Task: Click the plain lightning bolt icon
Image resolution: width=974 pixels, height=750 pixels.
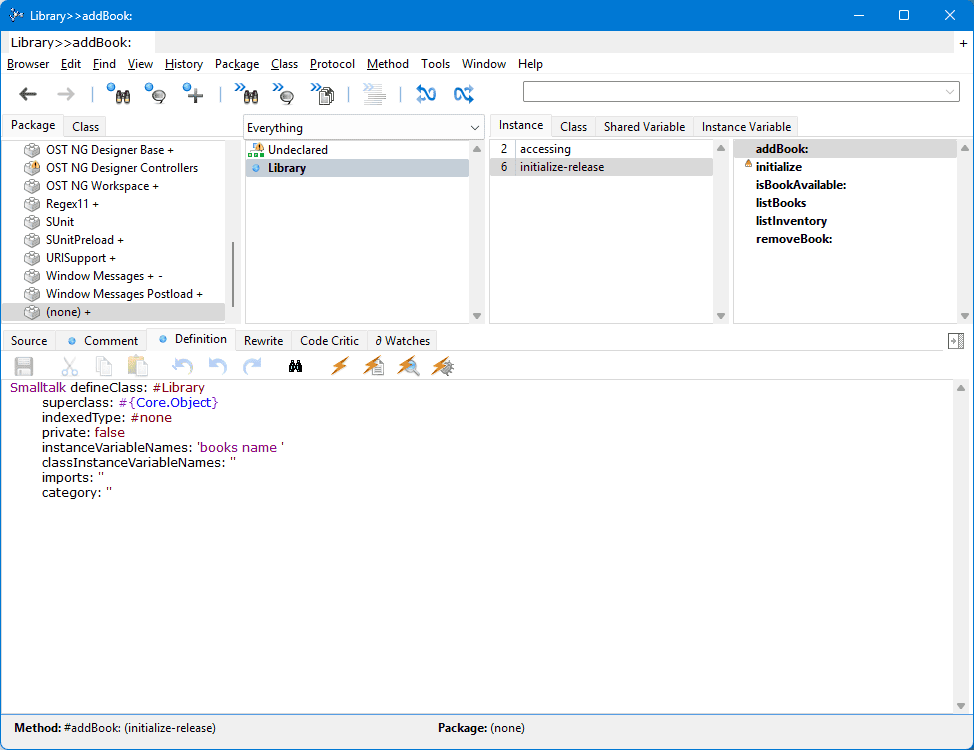Action: pos(339,366)
